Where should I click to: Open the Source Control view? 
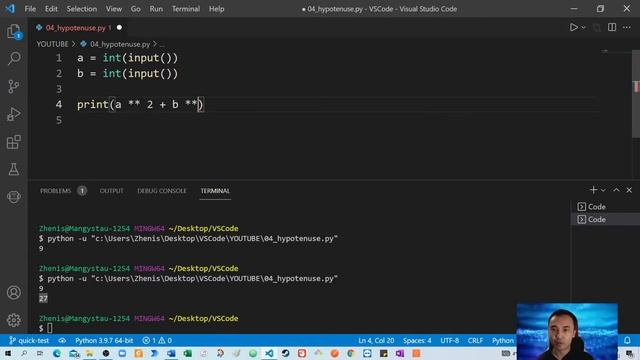[13, 86]
